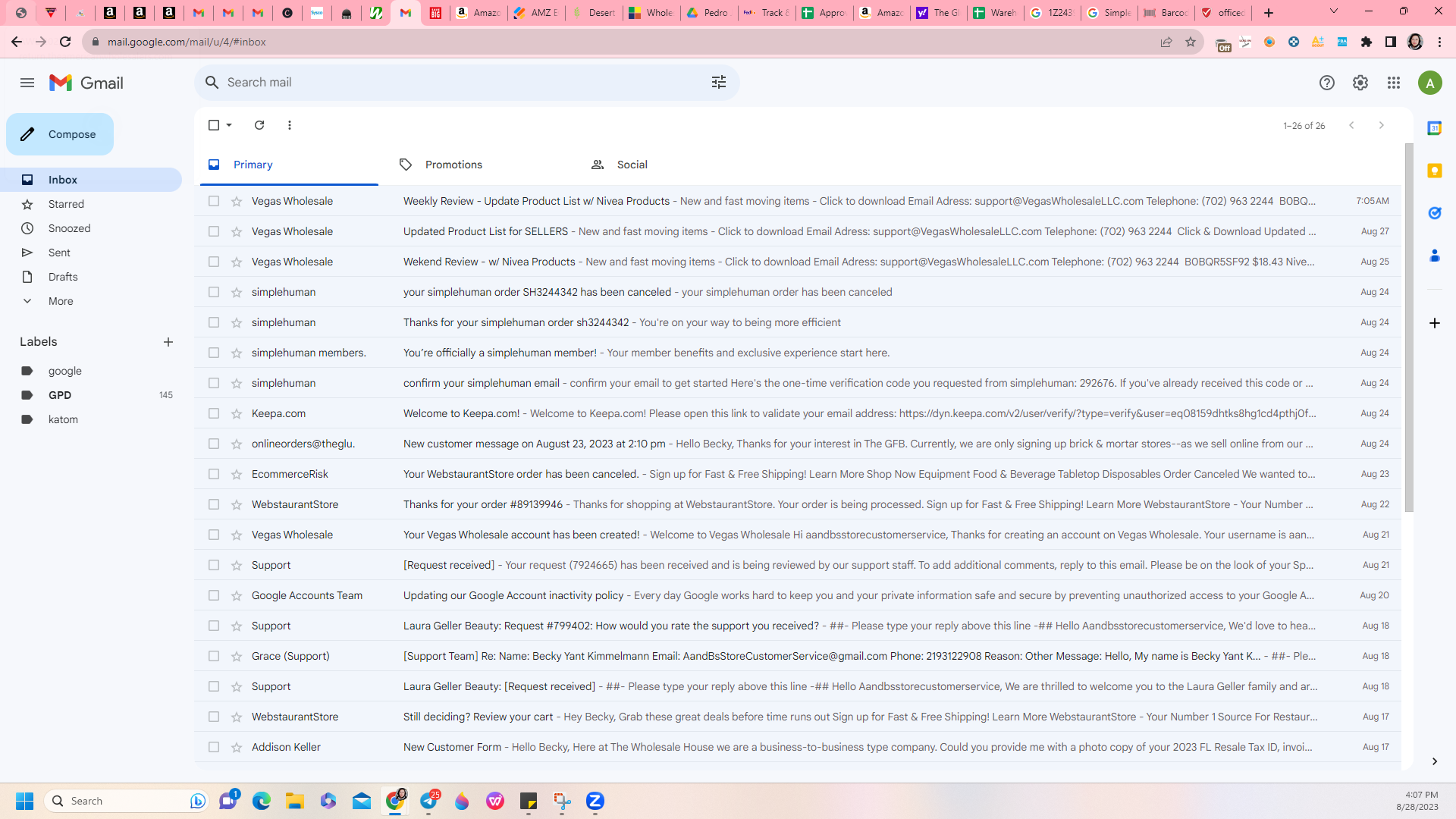Click the Gmail logo
Viewport: 1456px width, 819px height.
pos(86,83)
